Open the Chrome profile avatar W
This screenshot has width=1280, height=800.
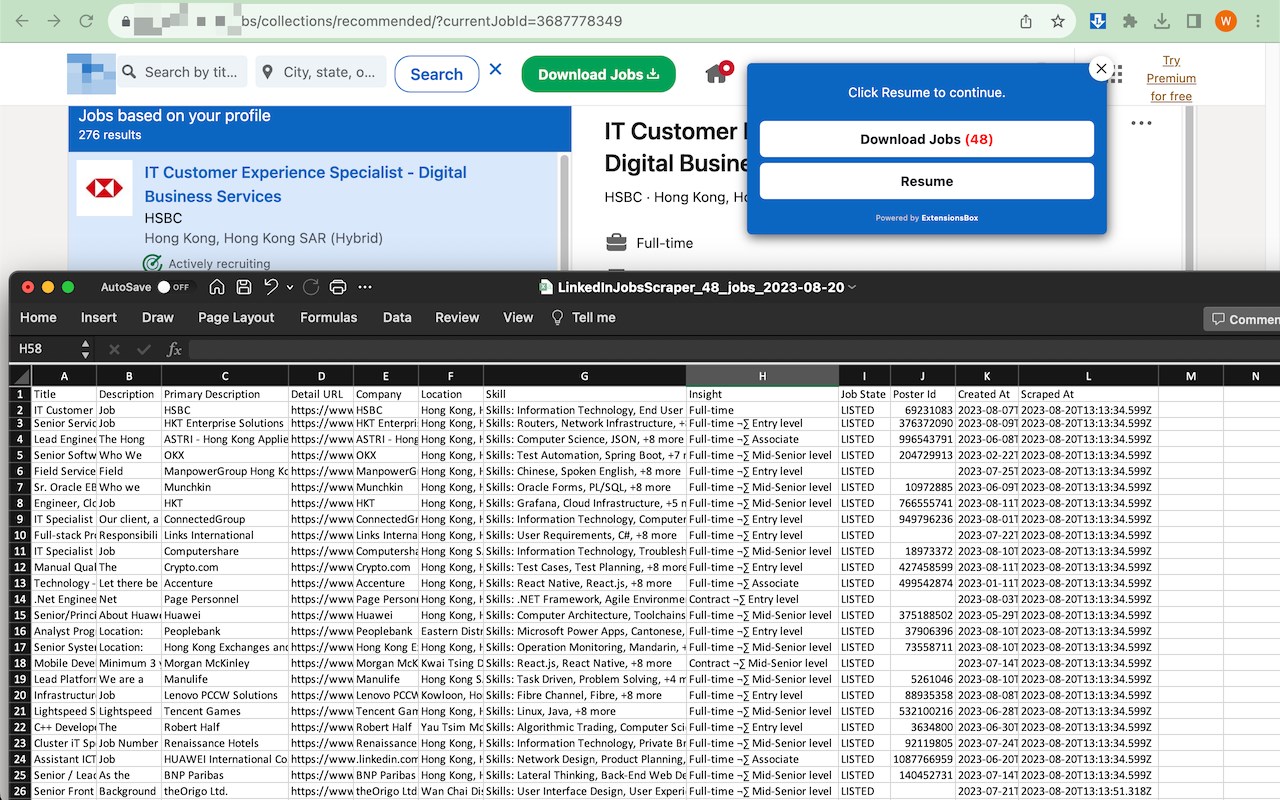point(1226,21)
